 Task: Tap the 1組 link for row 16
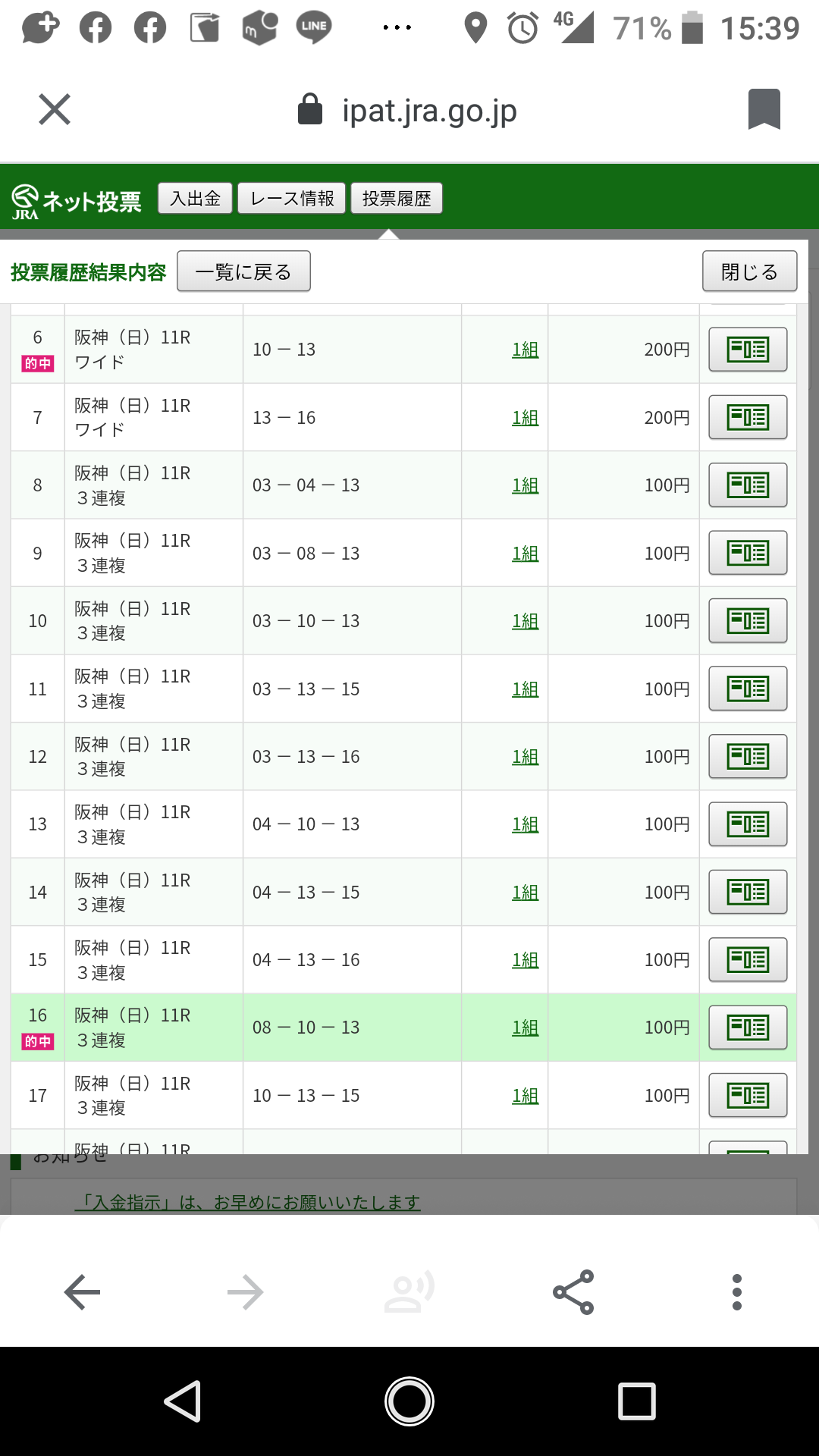[525, 1028]
